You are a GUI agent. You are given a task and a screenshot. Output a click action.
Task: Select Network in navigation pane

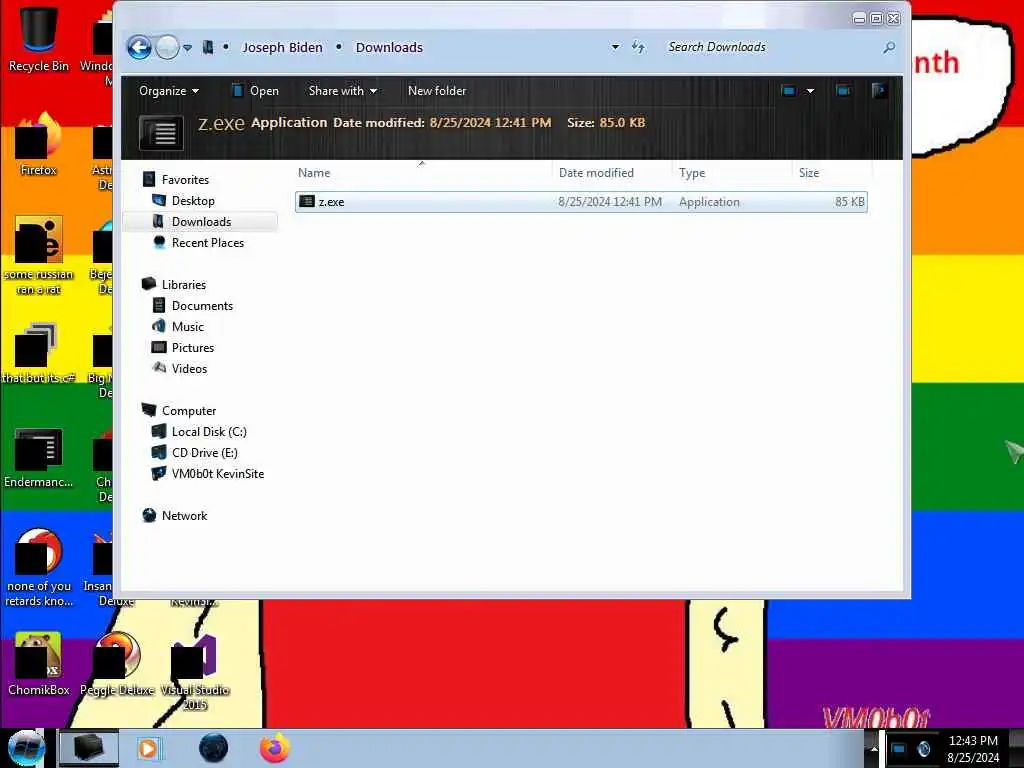(x=184, y=516)
